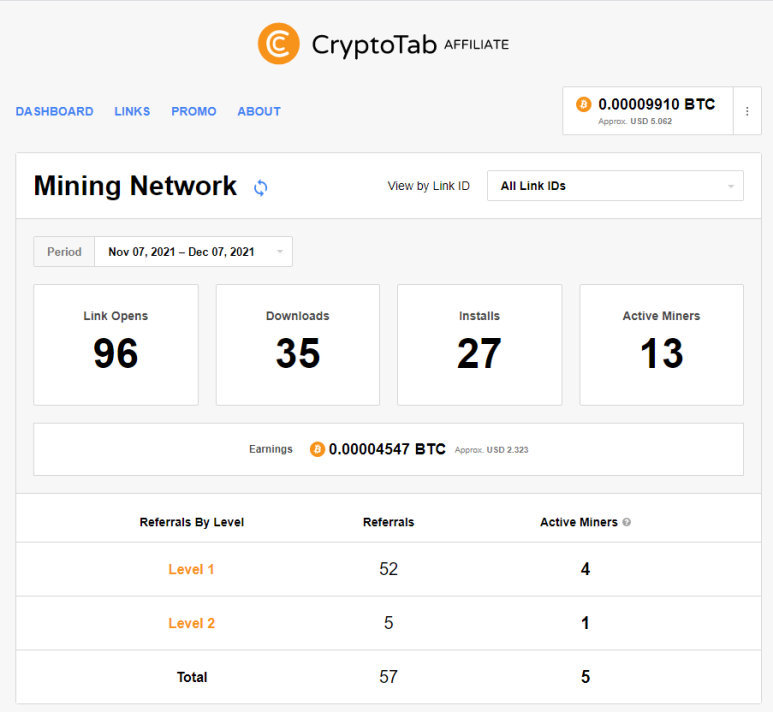The height and width of the screenshot is (712, 773).
Task: Select the Installs 27 card
Action: coord(480,345)
